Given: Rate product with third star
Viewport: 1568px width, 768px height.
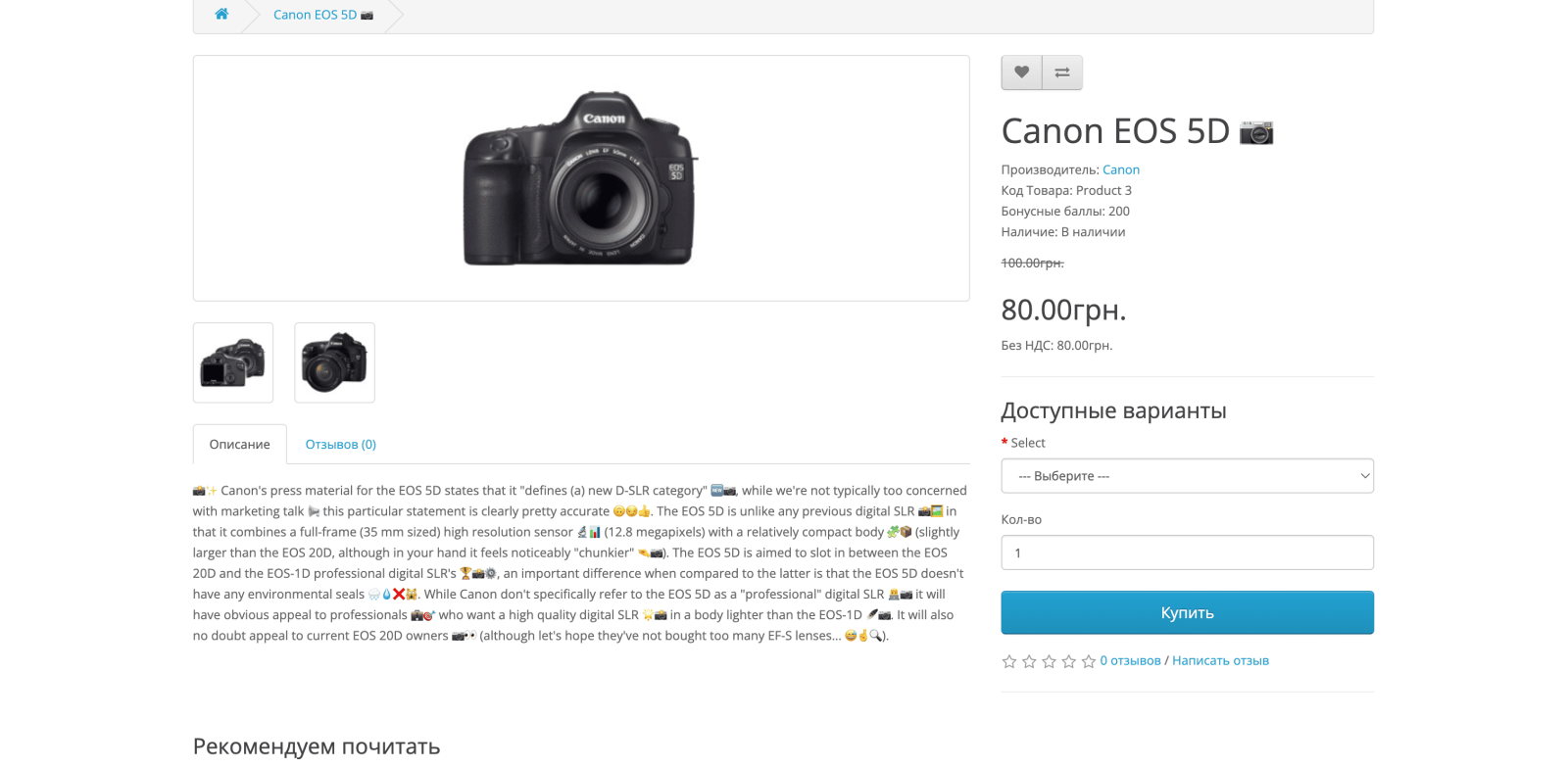Looking at the screenshot, I should pyautogui.click(x=1049, y=661).
